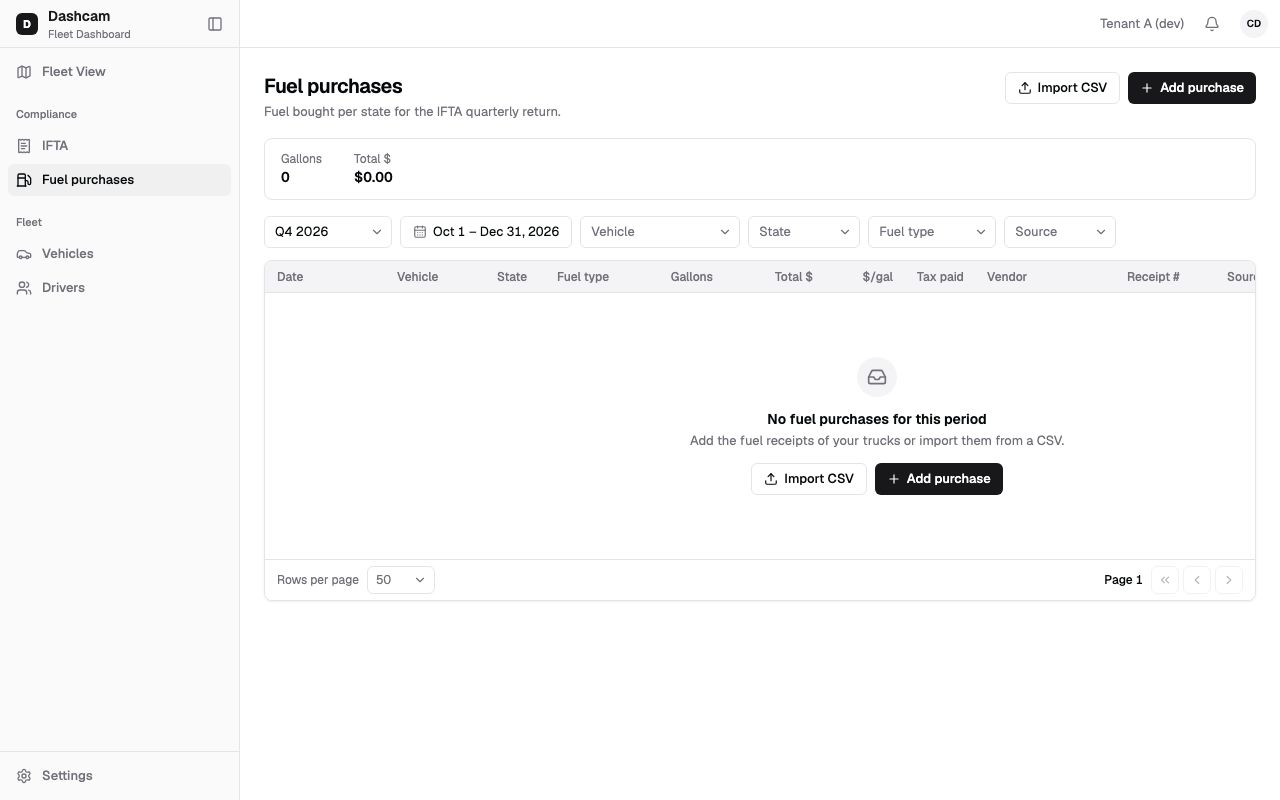Toggle the sidebar collapse icon
The image size is (1280, 800).
[x=215, y=24]
